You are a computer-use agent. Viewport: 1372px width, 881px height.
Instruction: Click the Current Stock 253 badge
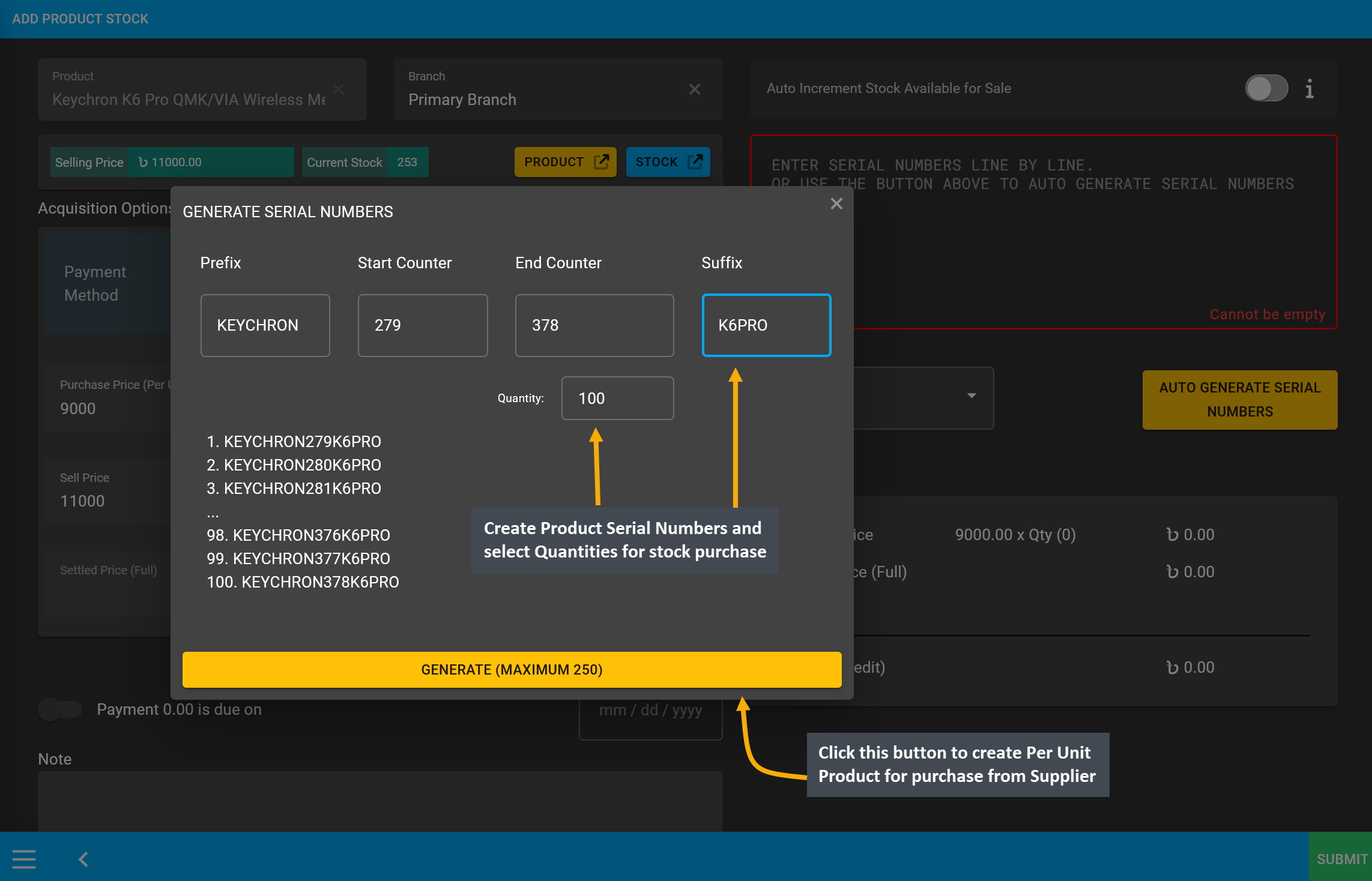tap(365, 162)
